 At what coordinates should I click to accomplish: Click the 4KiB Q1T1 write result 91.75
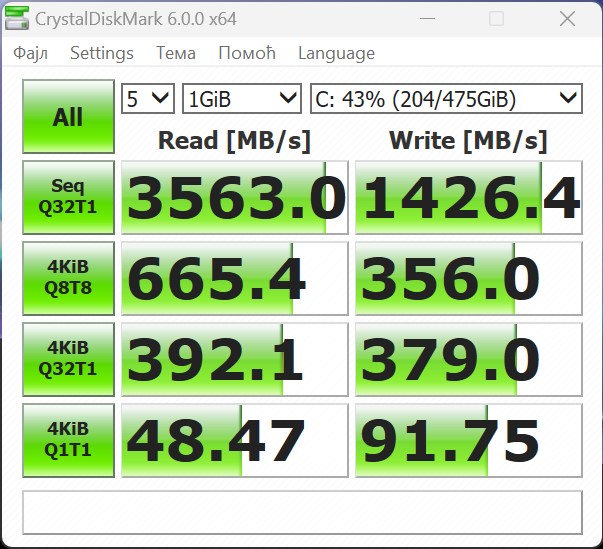click(469, 440)
